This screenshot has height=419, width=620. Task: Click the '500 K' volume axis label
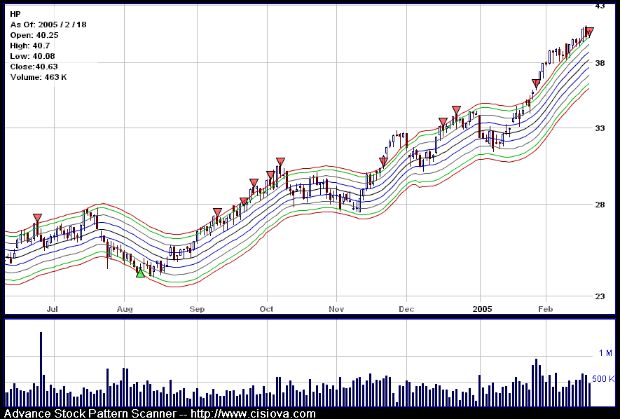click(603, 379)
